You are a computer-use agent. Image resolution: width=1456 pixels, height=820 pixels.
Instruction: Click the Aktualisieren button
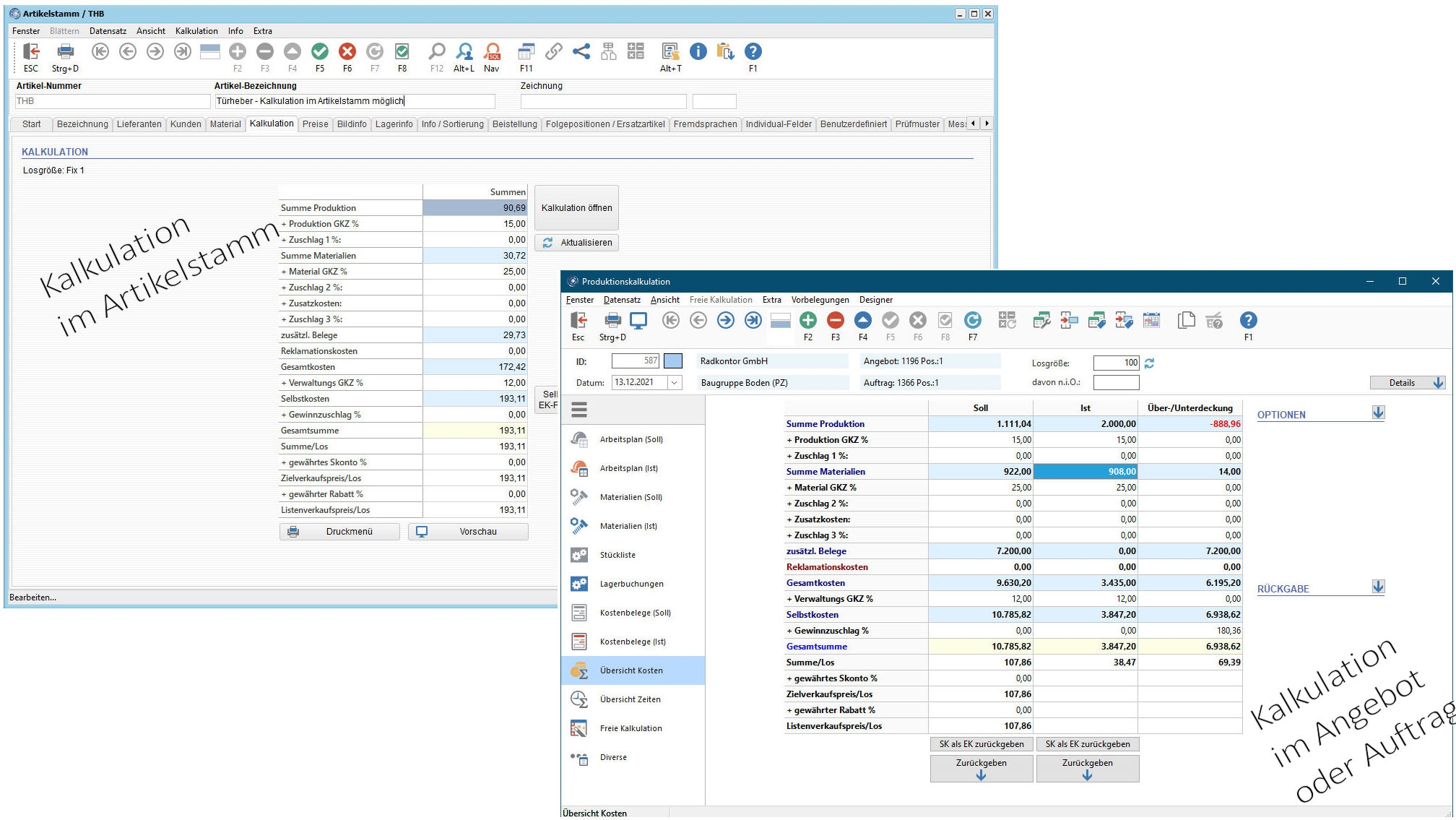[x=576, y=243]
